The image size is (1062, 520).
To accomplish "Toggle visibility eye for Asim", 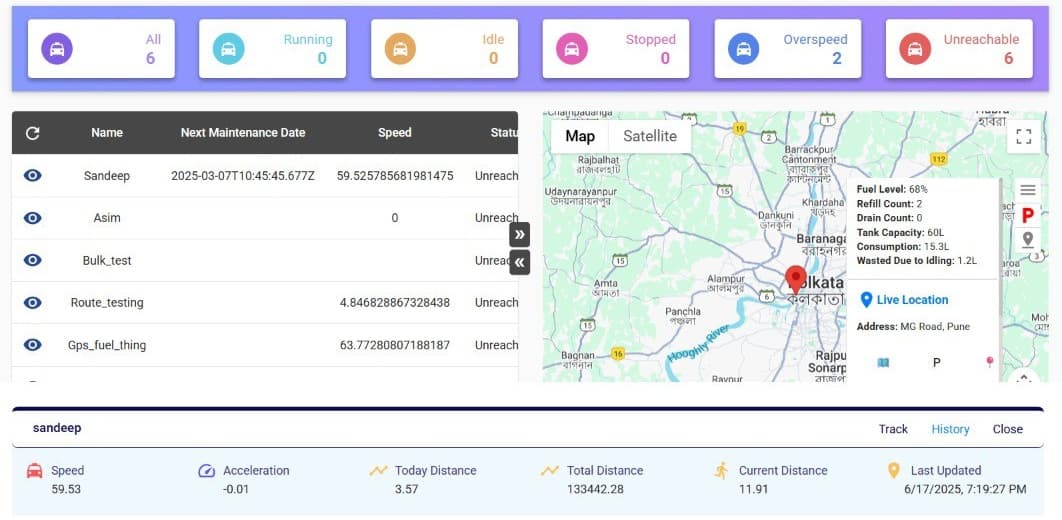I will pyautogui.click(x=33, y=218).
